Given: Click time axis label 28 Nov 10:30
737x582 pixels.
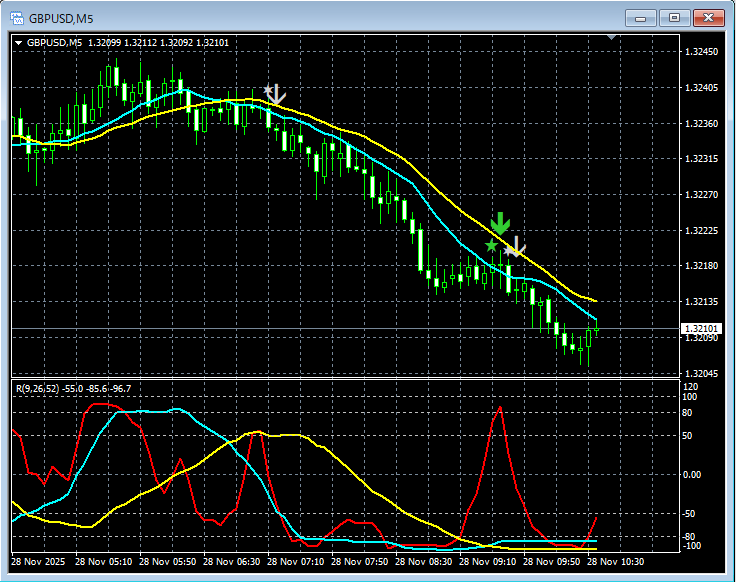Looking at the screenshot, I should pos(616,562).
